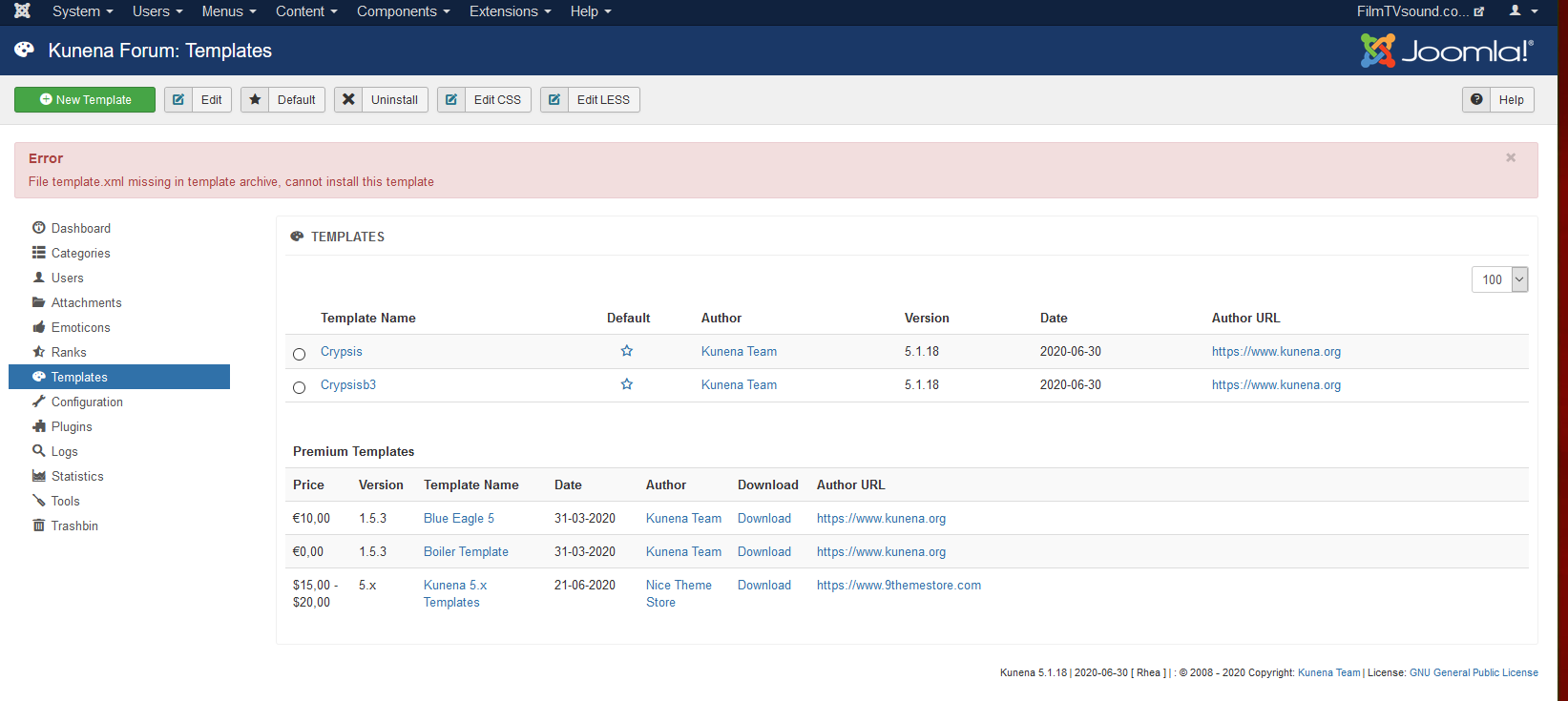Image resolution: width=1568 pixels, height=701 pixels.
Task: Go to Configuration in the sidebar
Action: point(87,402)
